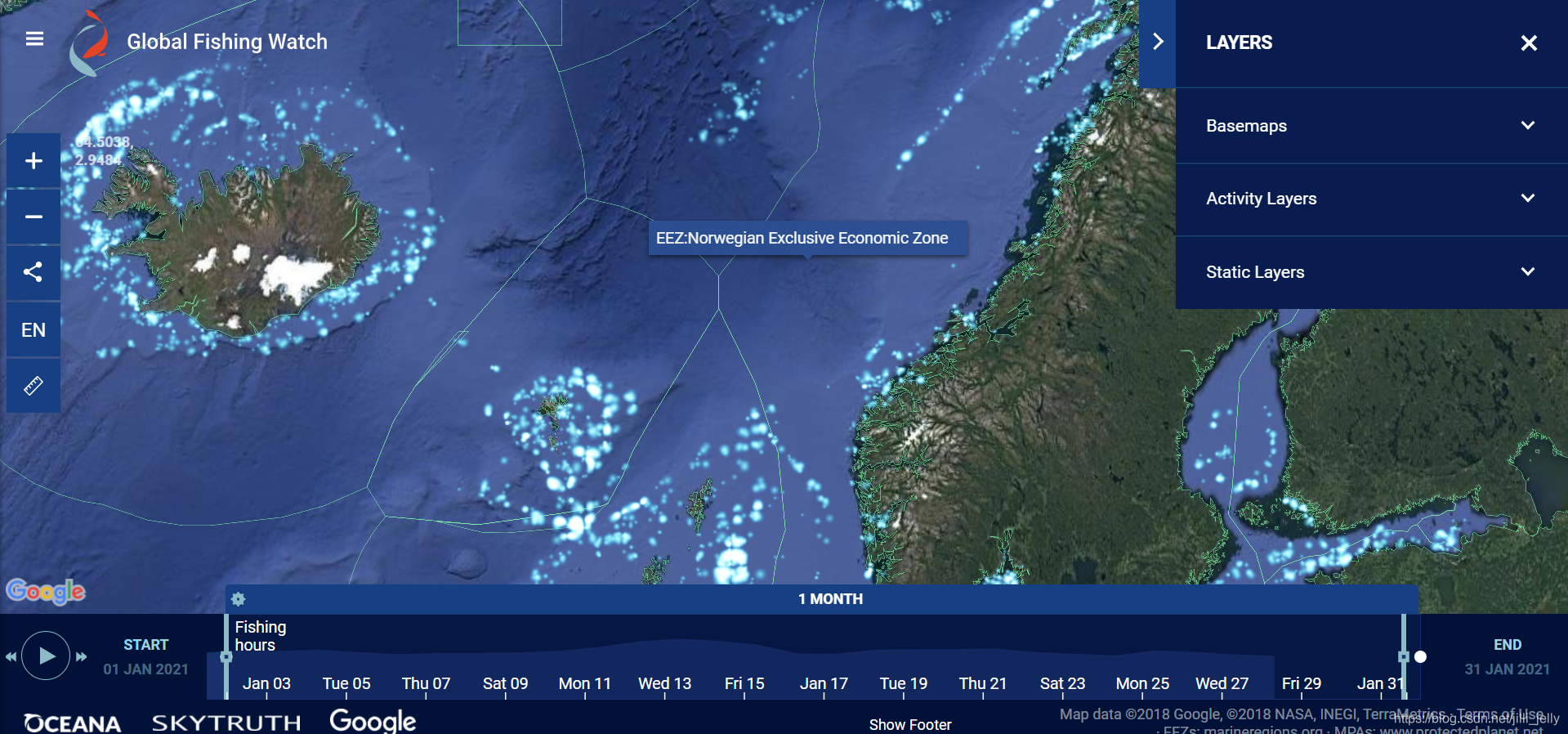This screenshot has width=1568, height=734.
Task: Click Show Footer
Action: [910, 725]
